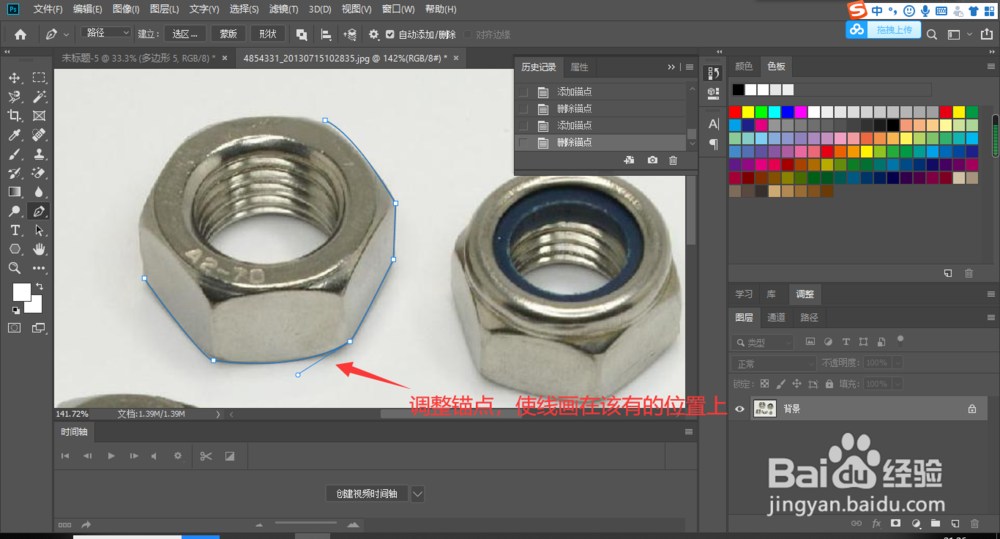This screenshot has width=1000, height=539.
Task: Click the foreground color swatch
Action: coord(21,292)
